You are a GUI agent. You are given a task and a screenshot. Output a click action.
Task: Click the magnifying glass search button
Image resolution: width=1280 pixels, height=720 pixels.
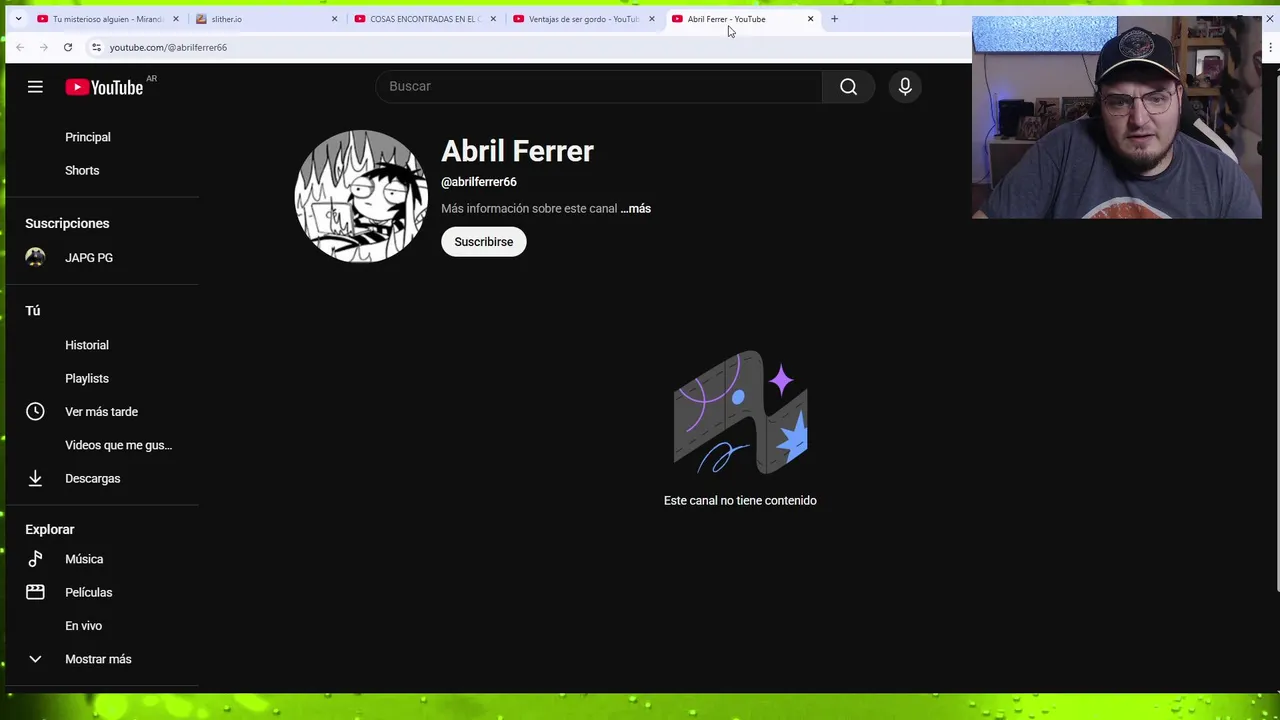848,87
